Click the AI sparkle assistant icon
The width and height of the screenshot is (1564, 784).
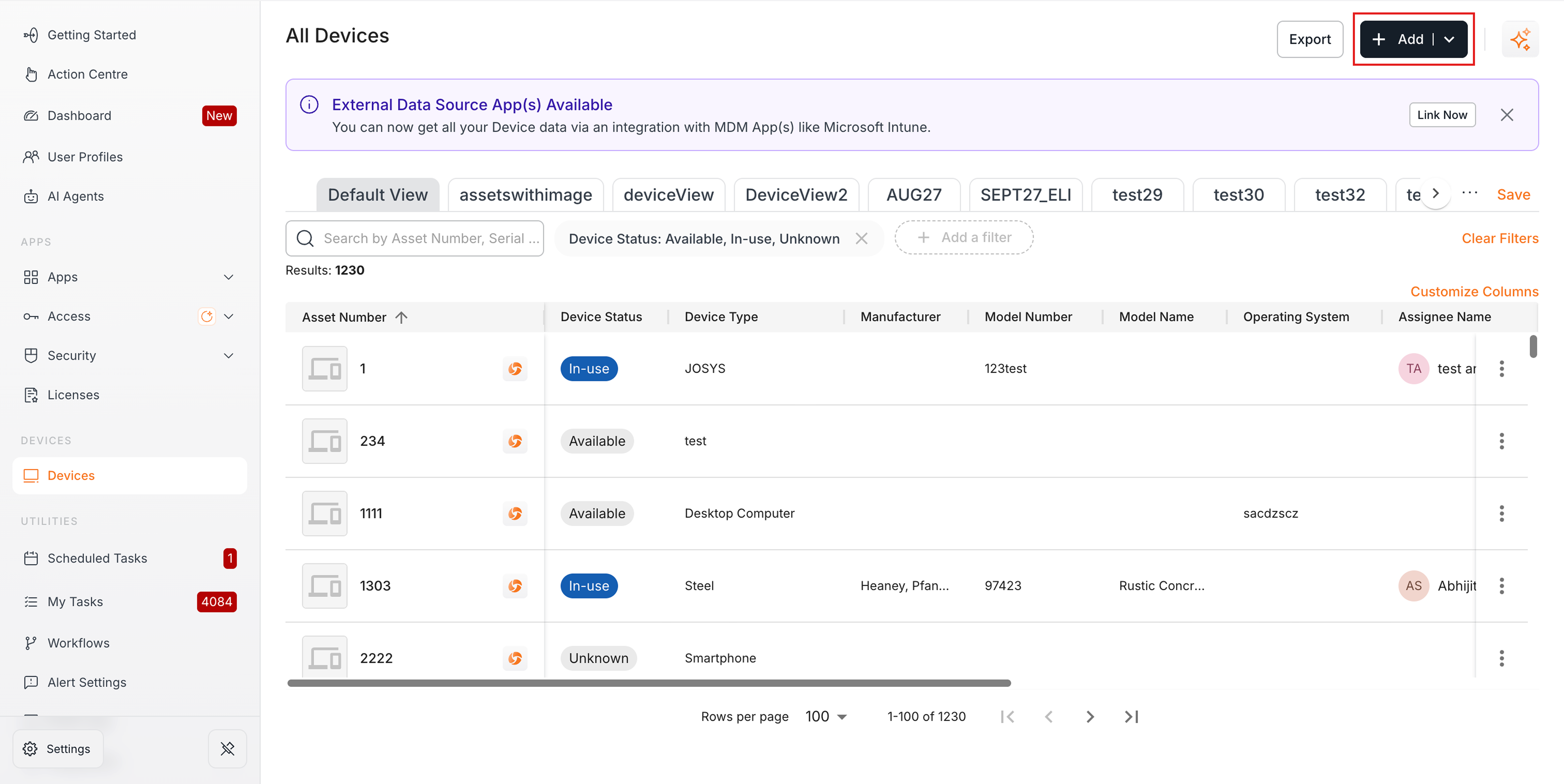click(x=1520, y=40)
